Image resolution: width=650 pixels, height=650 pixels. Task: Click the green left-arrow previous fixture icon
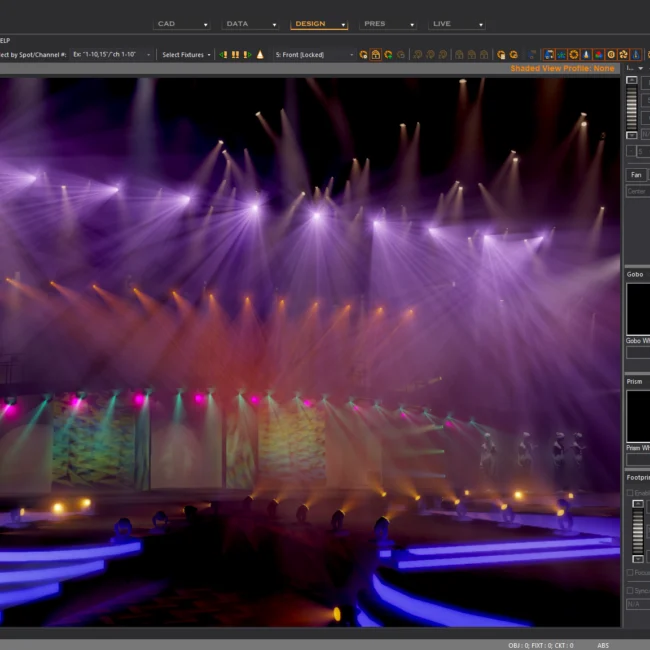click(x=223, y=55)
